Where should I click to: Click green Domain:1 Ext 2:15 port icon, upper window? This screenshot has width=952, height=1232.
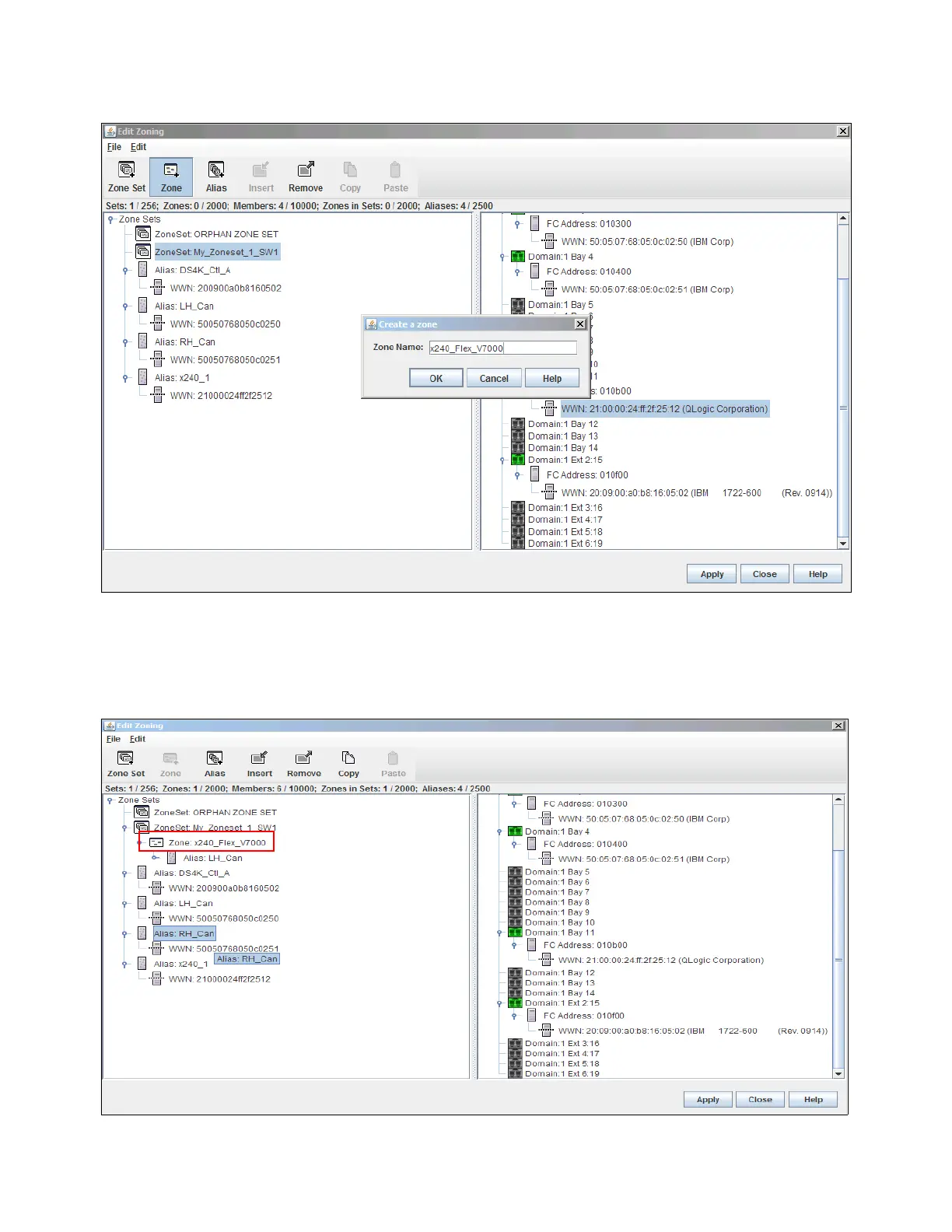(x=518, y=460)
